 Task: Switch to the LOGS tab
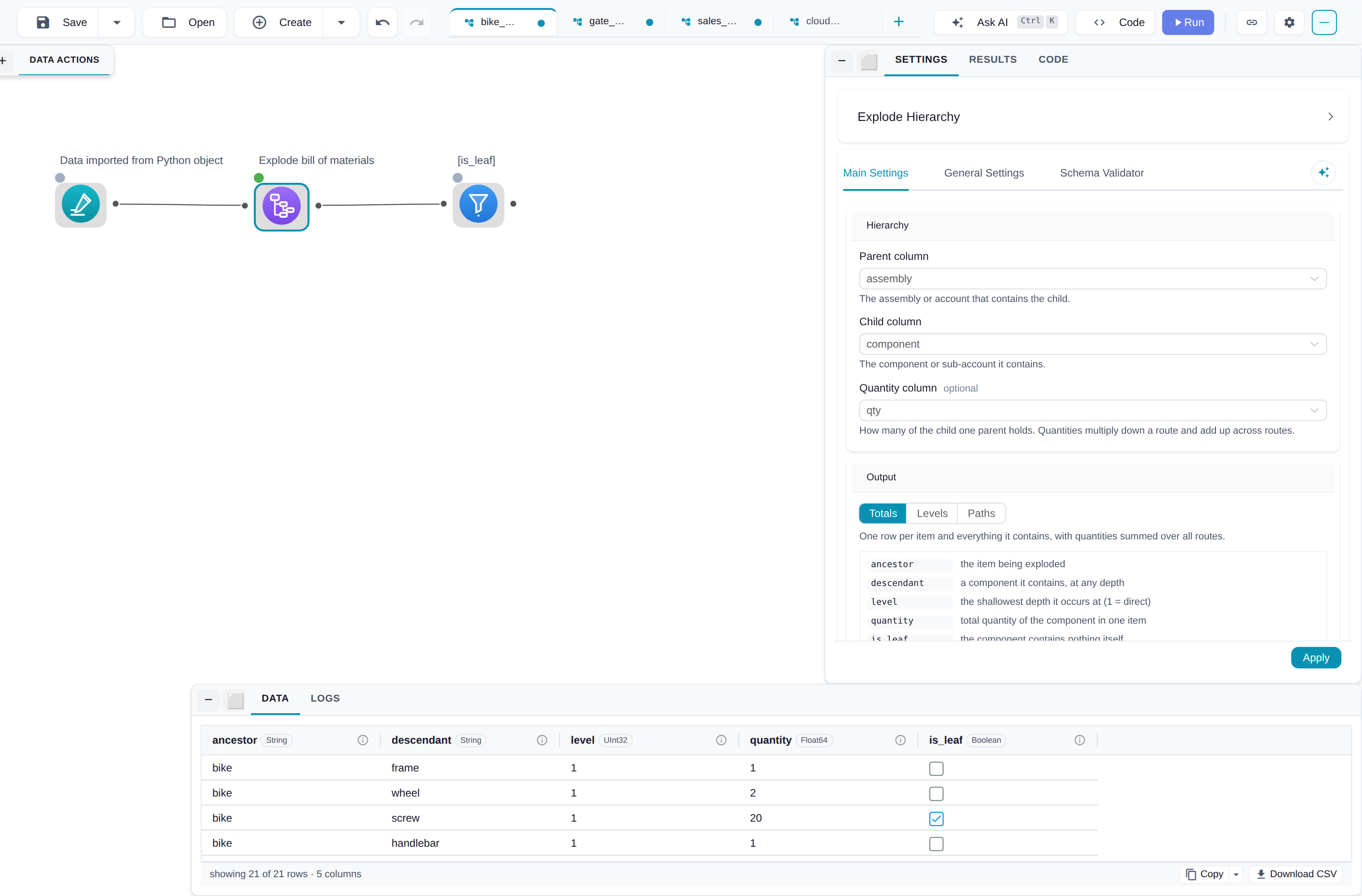pyautogui.click(x=325, y=698)
